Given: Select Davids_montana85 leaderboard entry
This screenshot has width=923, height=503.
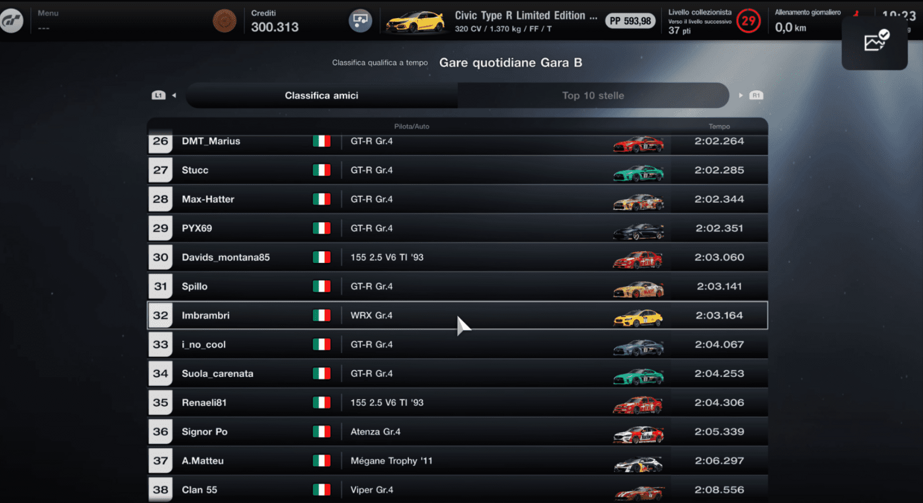Looking at the screenshot, I should (458, 258).
